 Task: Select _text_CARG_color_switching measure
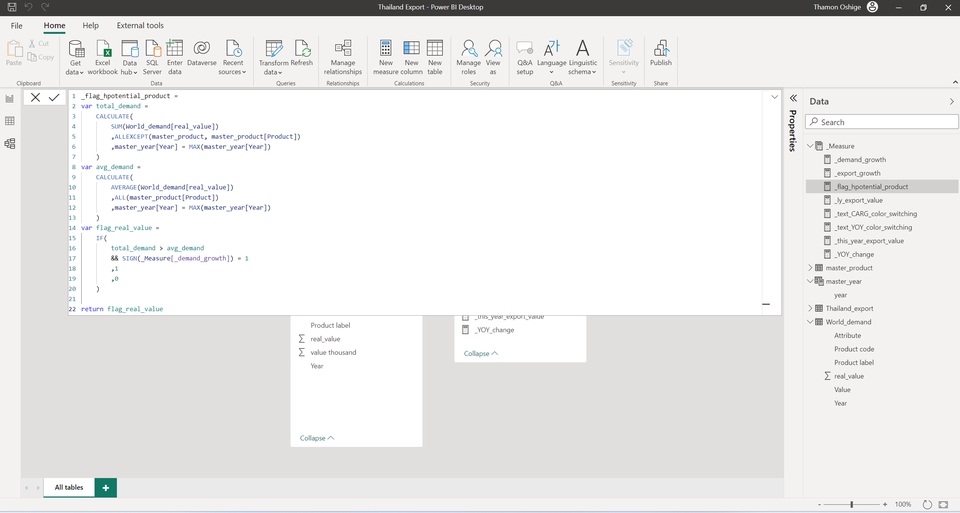point(876,214)
